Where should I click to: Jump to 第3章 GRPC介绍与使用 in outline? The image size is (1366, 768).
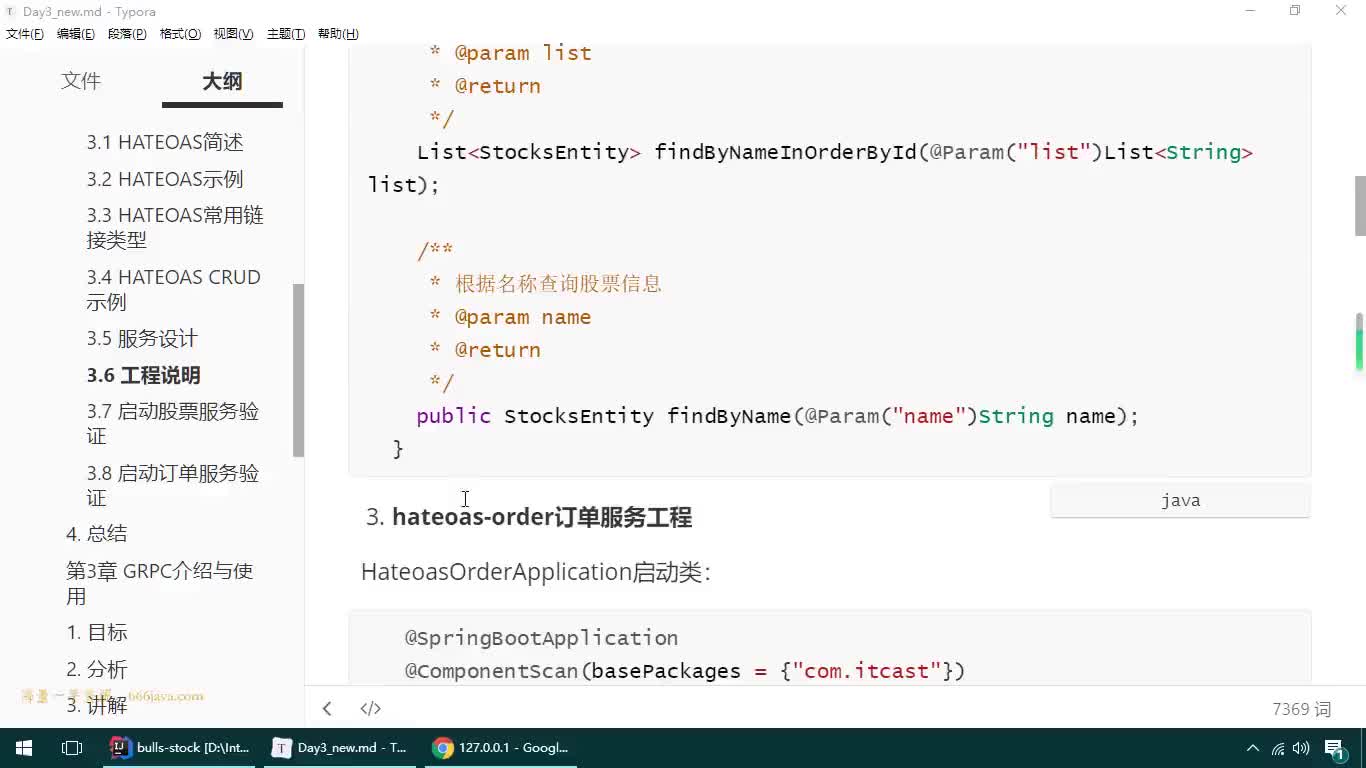tap(160, 584)
